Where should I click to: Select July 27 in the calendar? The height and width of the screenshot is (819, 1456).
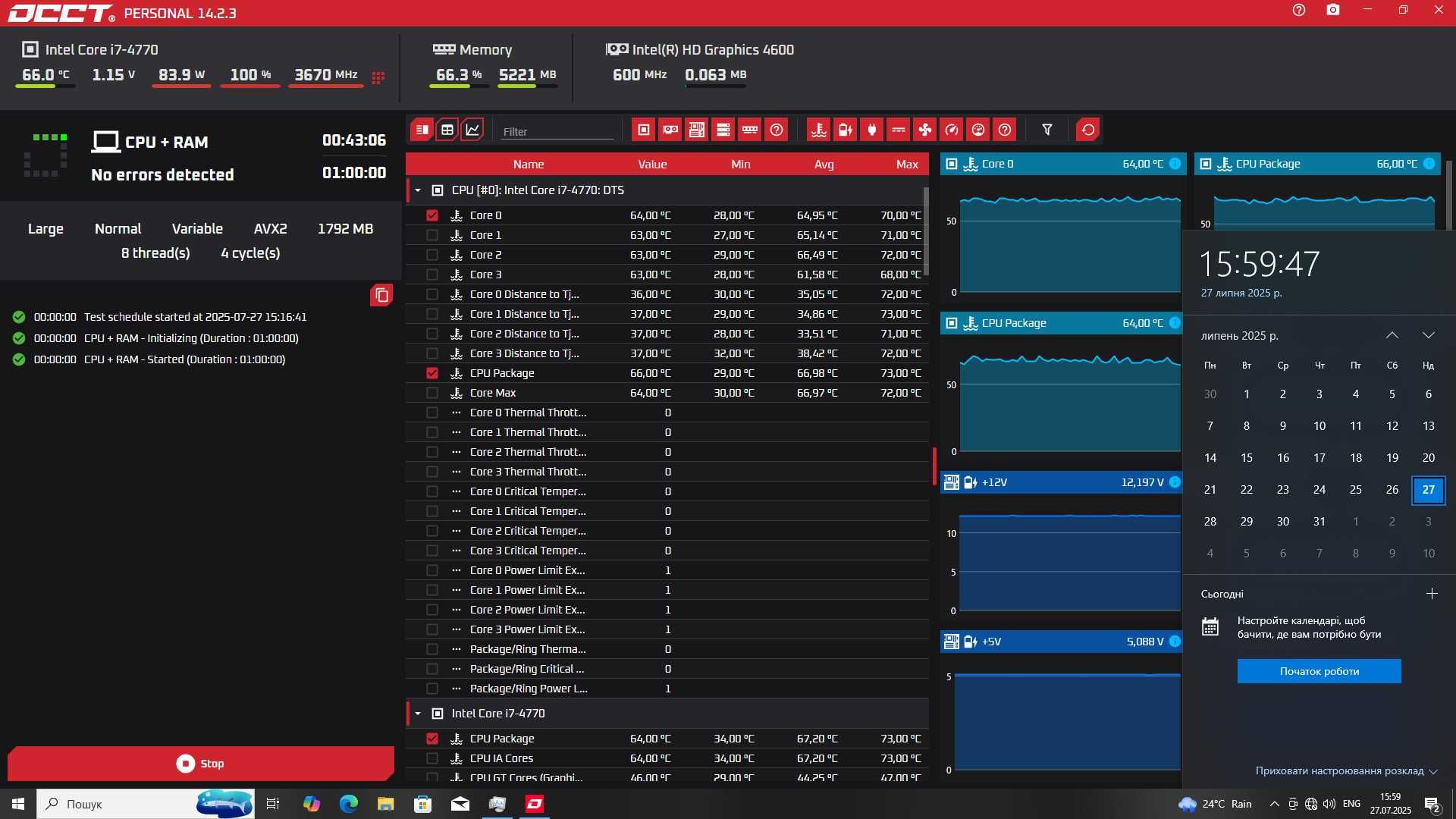point(1429,490)
